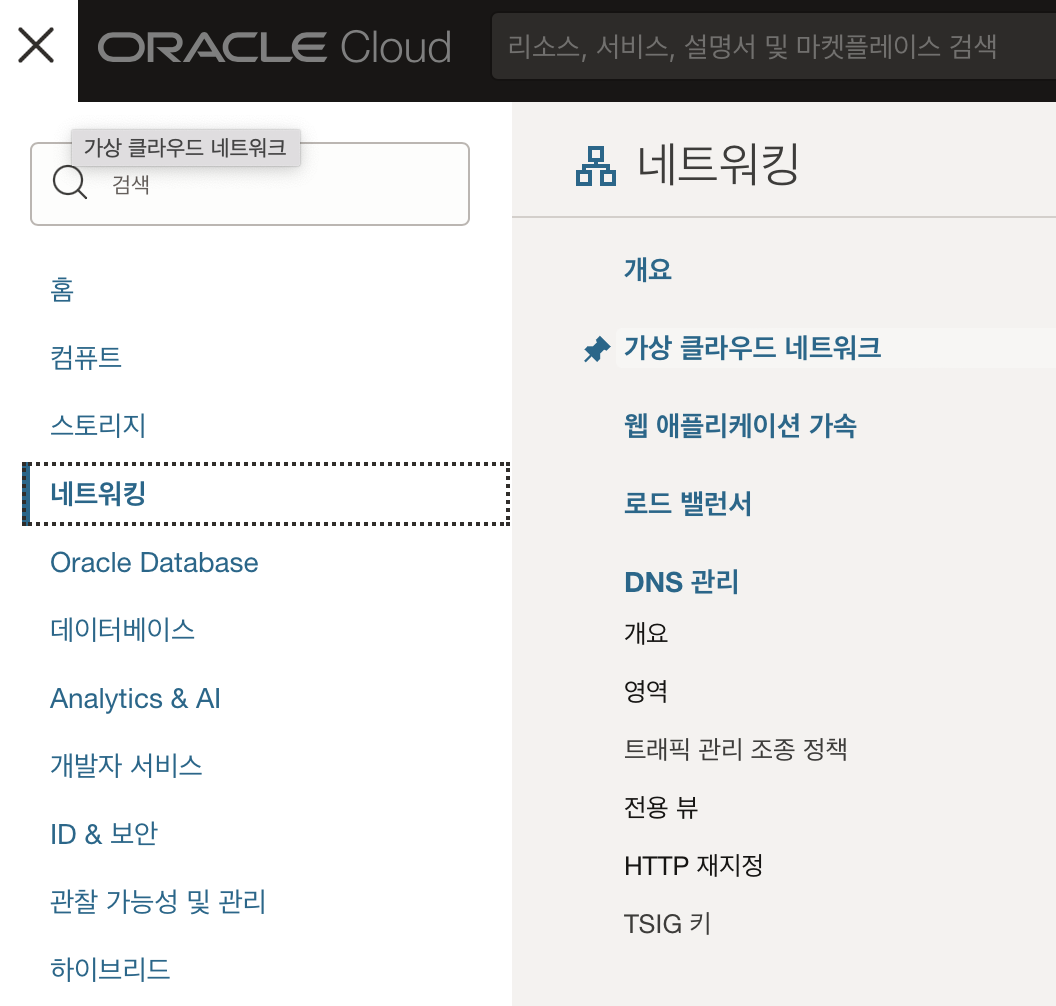This screenshot has width=1056, height=1006.
Task: Click the Oracle Cloud logo
Action: [x=275, y=47]
